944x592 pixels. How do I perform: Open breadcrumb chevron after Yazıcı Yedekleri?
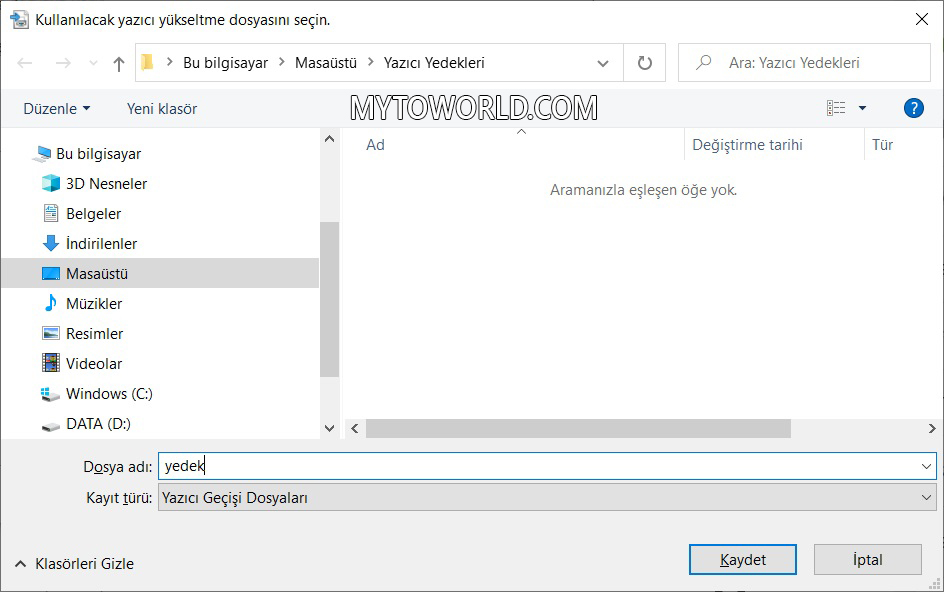pyautogui.click(x=601, y=62)
